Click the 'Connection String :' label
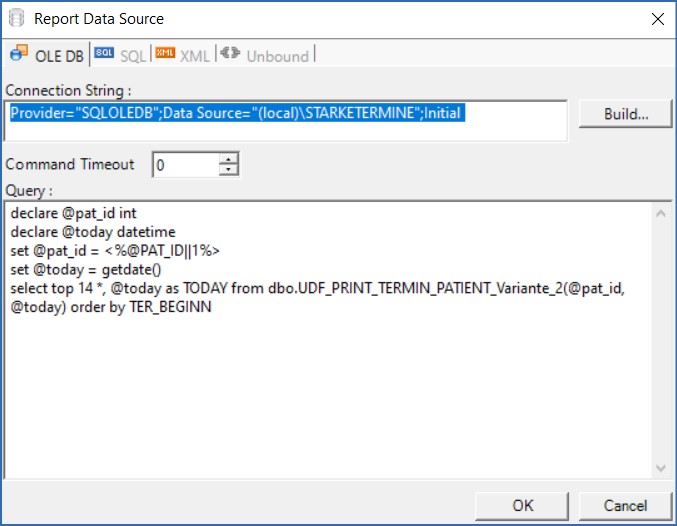 68,90
